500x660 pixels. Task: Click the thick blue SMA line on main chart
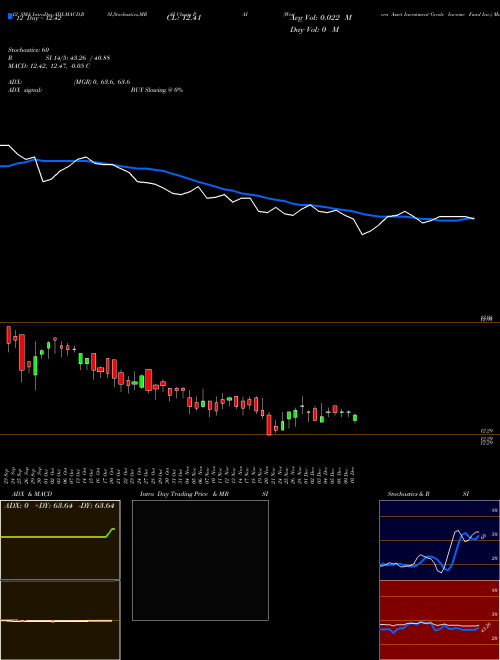coord(236,192)
